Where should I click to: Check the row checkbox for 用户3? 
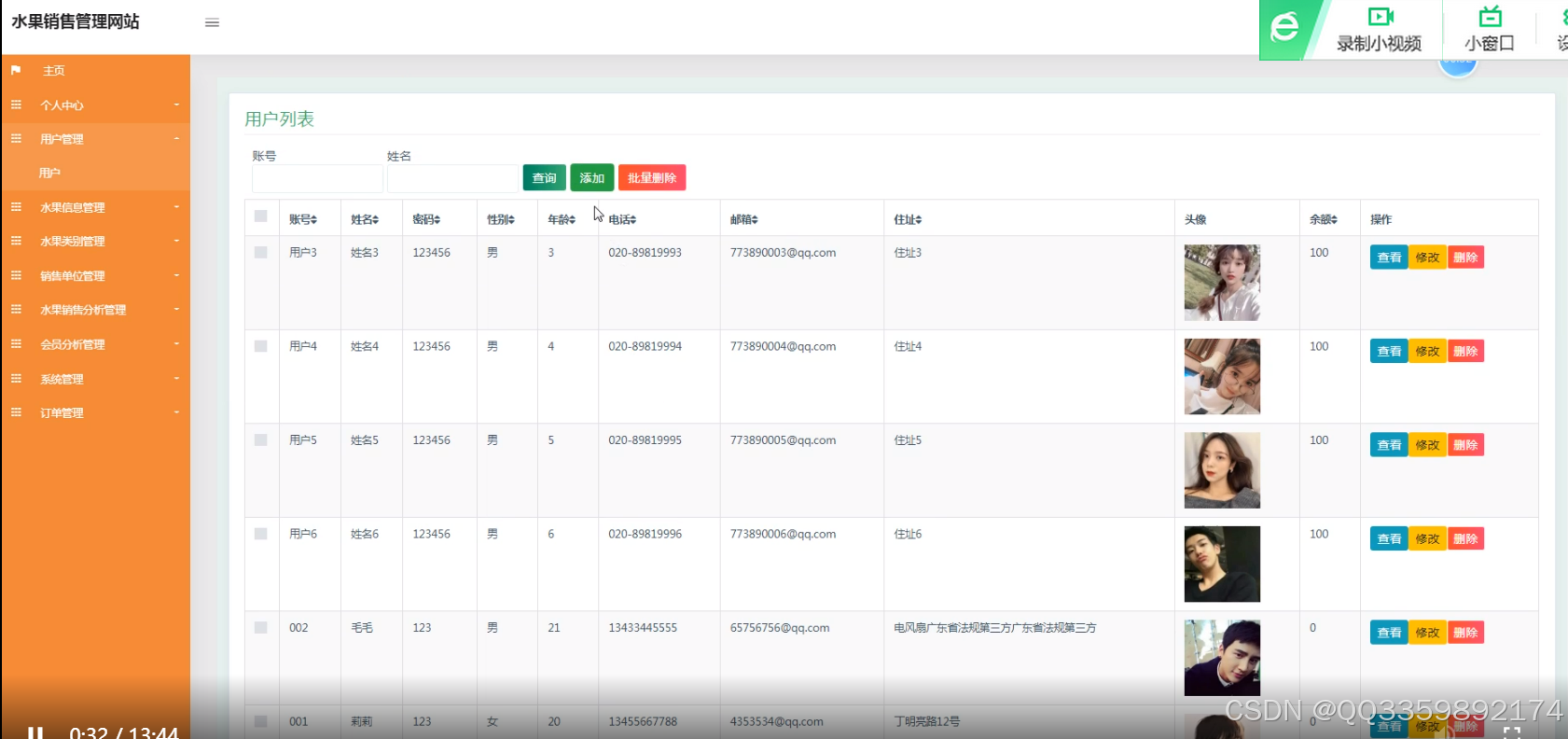point(261,252)
